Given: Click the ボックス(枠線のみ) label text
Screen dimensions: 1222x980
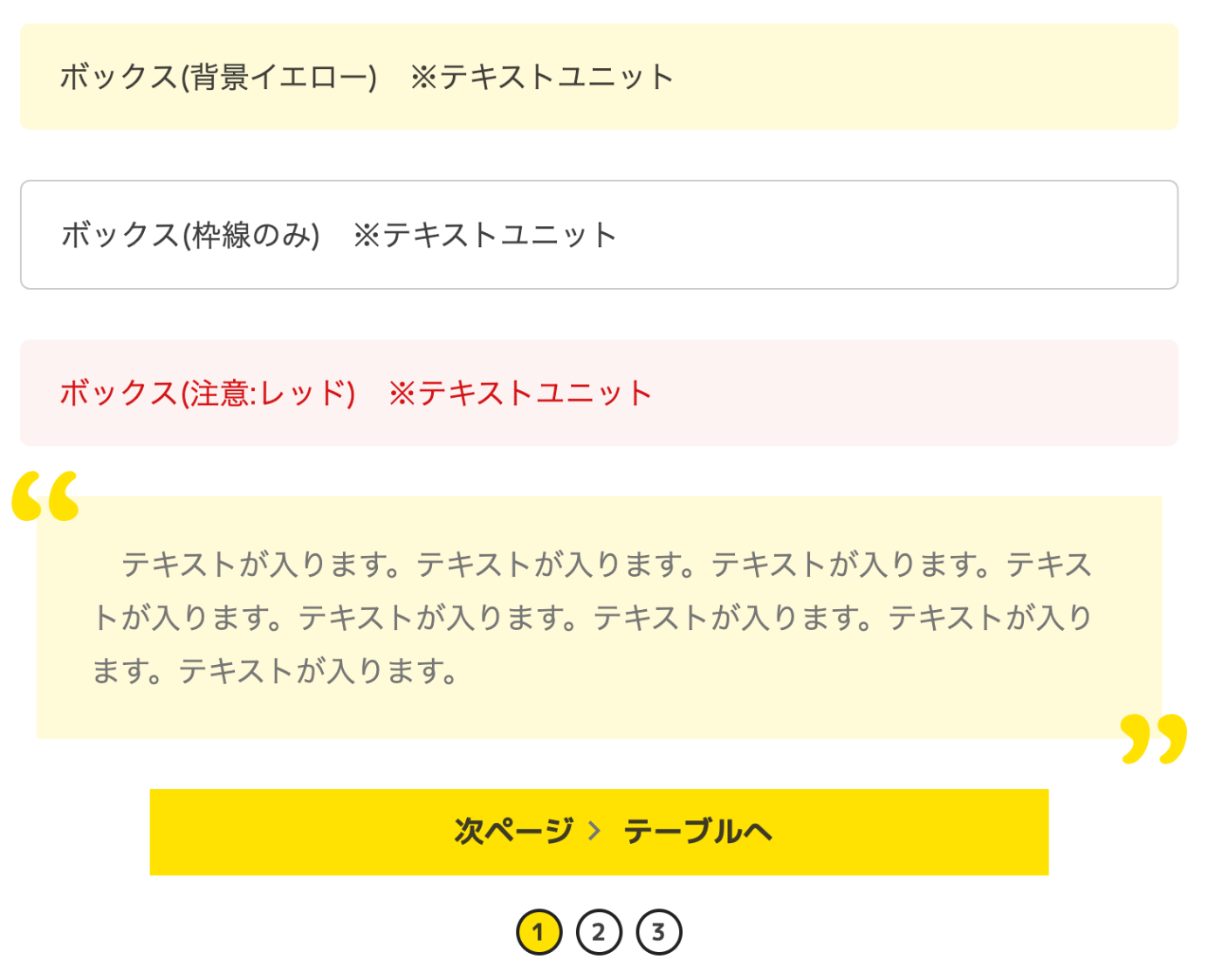Looking at the screenshot, I should (191, 235).
